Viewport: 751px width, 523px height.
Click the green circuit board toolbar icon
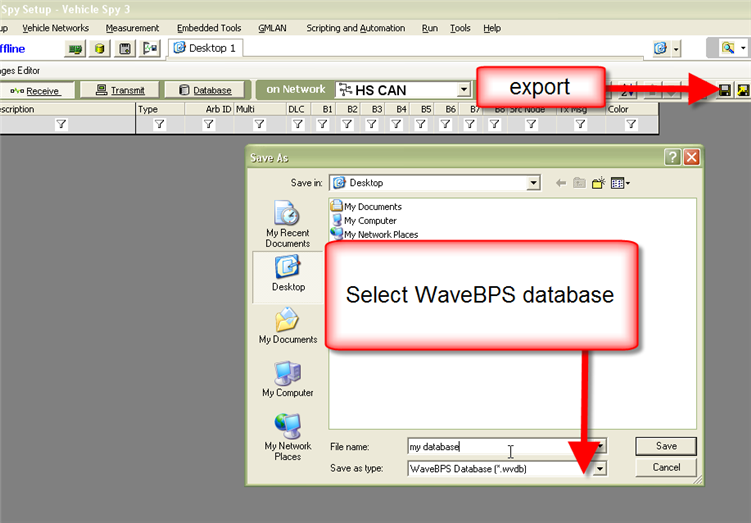(75, 49)
